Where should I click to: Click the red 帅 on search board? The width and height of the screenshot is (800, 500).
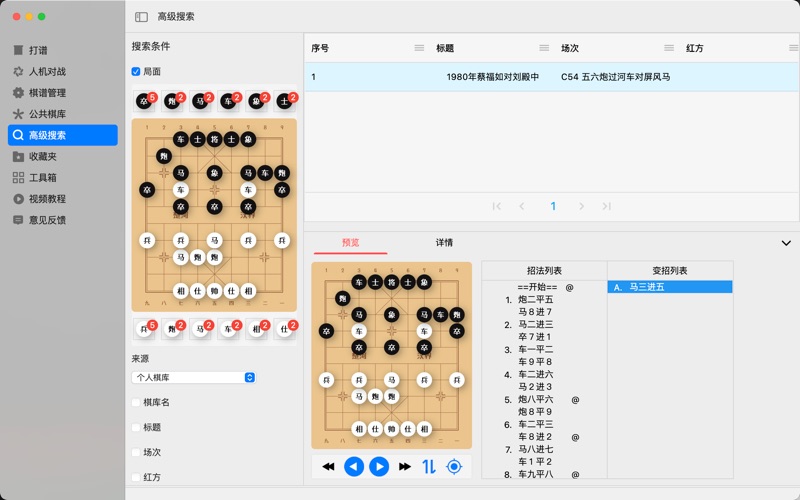point(214,291)
